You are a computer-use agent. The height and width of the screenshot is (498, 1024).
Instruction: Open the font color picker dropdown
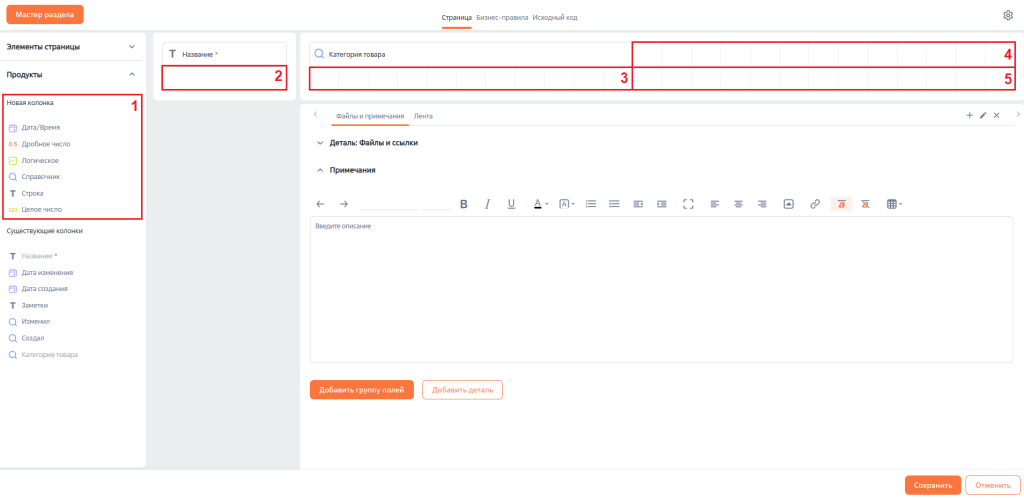pos(540,204)
